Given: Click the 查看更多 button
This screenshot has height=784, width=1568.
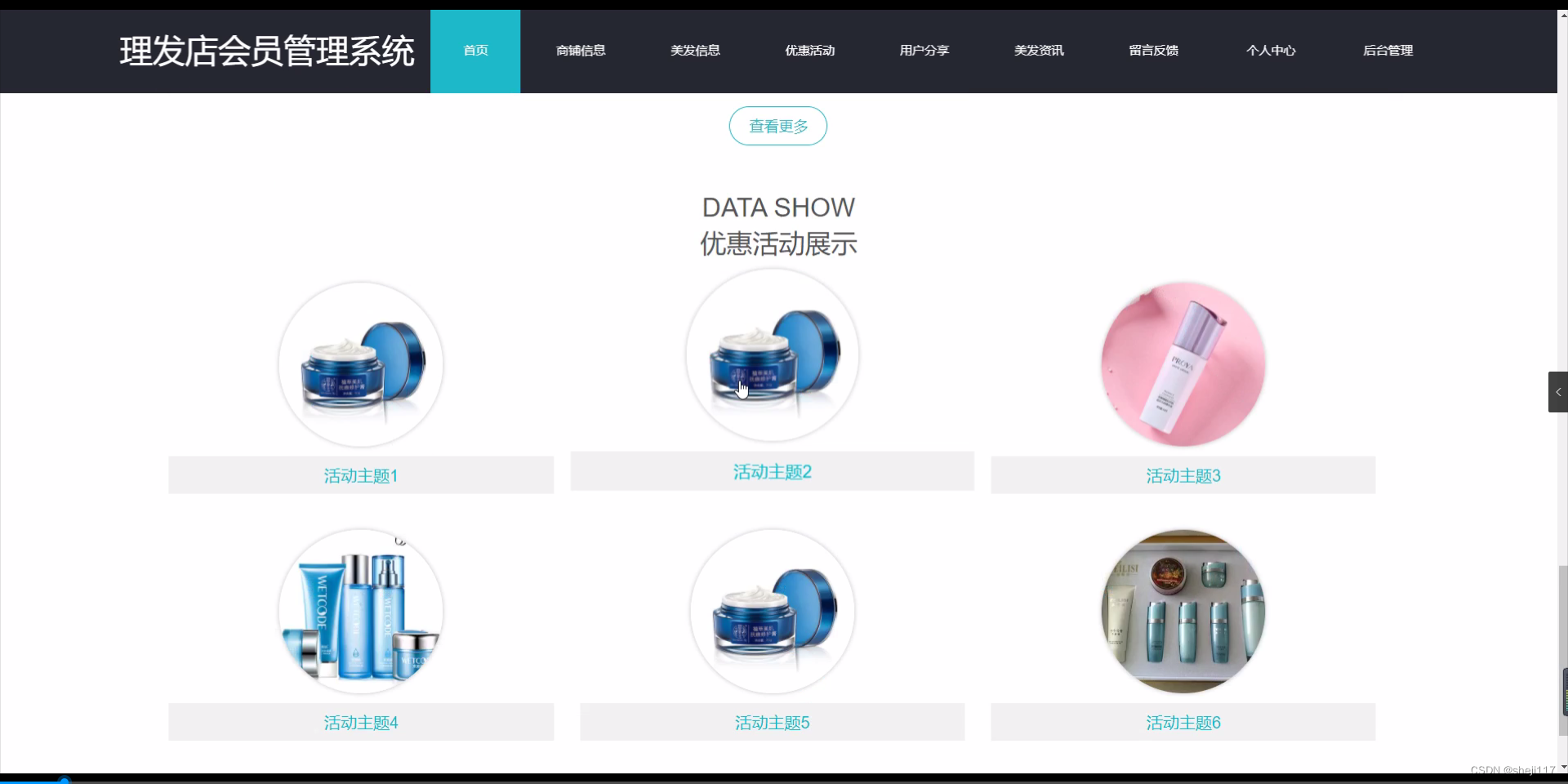Looking at the screenshot, I should point(777,126).
